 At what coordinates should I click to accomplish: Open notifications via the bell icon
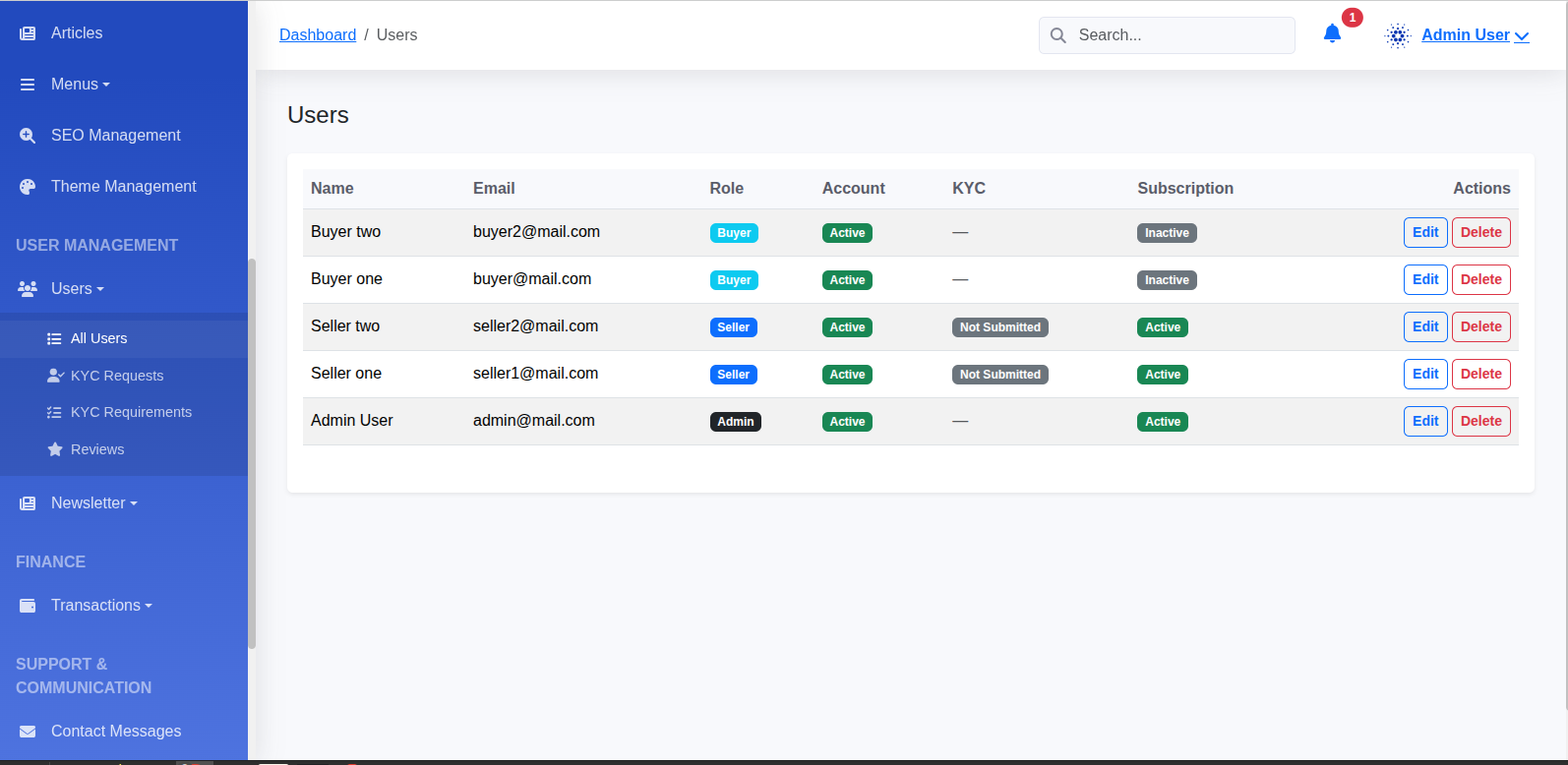point(1332,34)
